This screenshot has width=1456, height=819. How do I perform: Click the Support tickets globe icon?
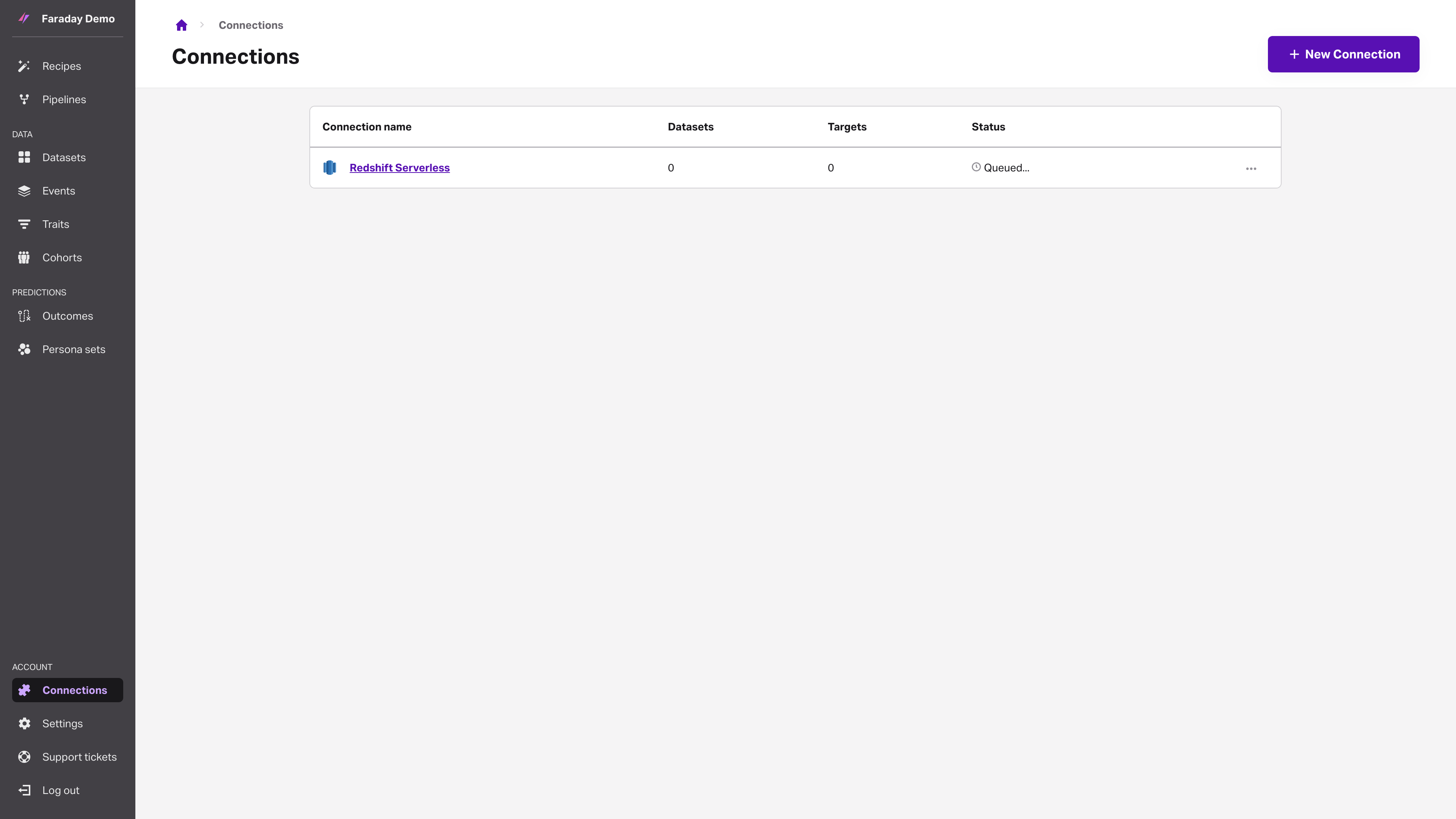24,756
